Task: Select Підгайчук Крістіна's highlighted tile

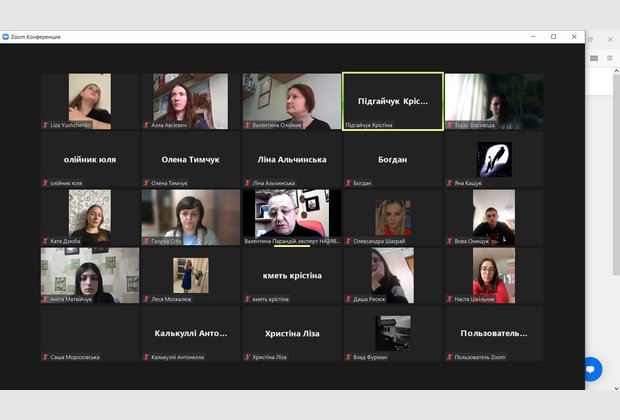Action: pos(393,101)
